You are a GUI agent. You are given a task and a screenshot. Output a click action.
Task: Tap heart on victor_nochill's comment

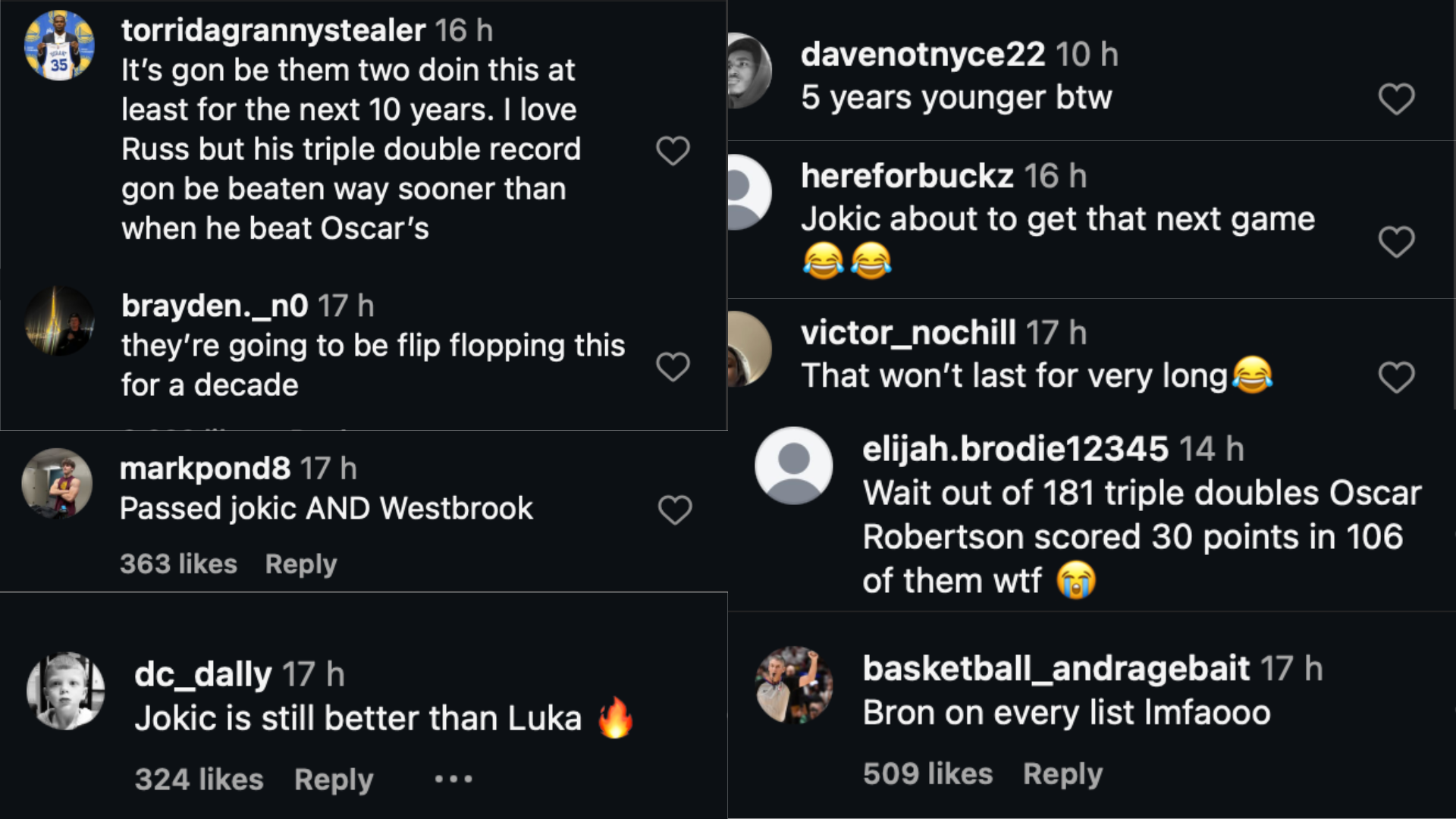click(x=1396, y=377)
